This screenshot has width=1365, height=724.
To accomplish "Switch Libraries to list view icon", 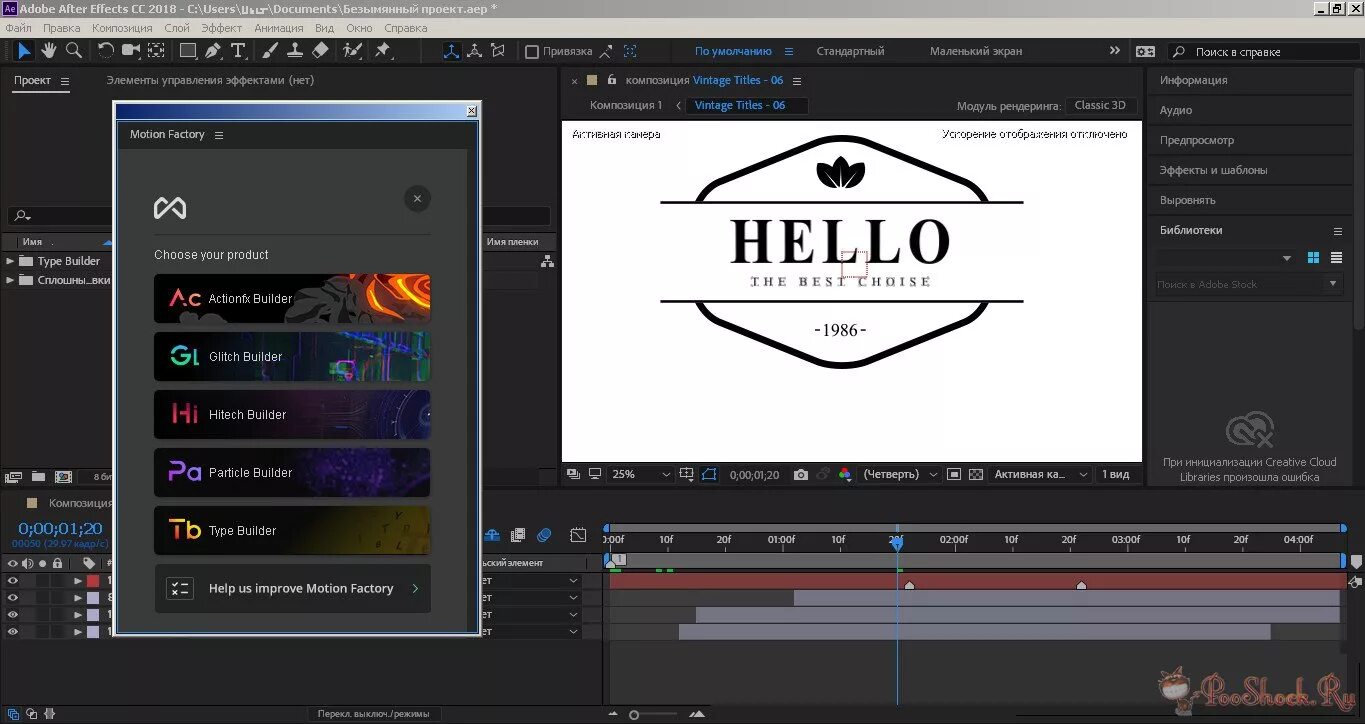I will (x=1336, y=258).
